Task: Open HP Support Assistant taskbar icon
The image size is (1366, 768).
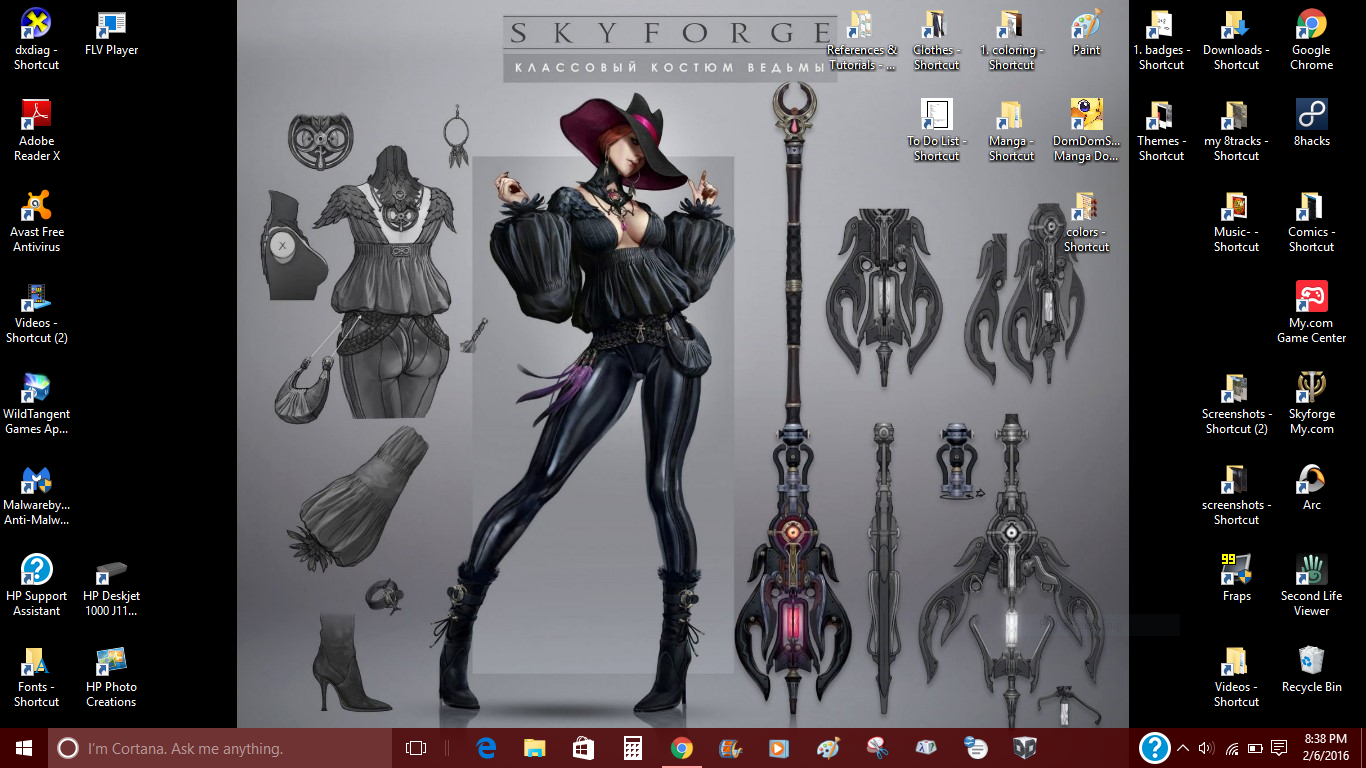Action: (x=1155, y=748)
